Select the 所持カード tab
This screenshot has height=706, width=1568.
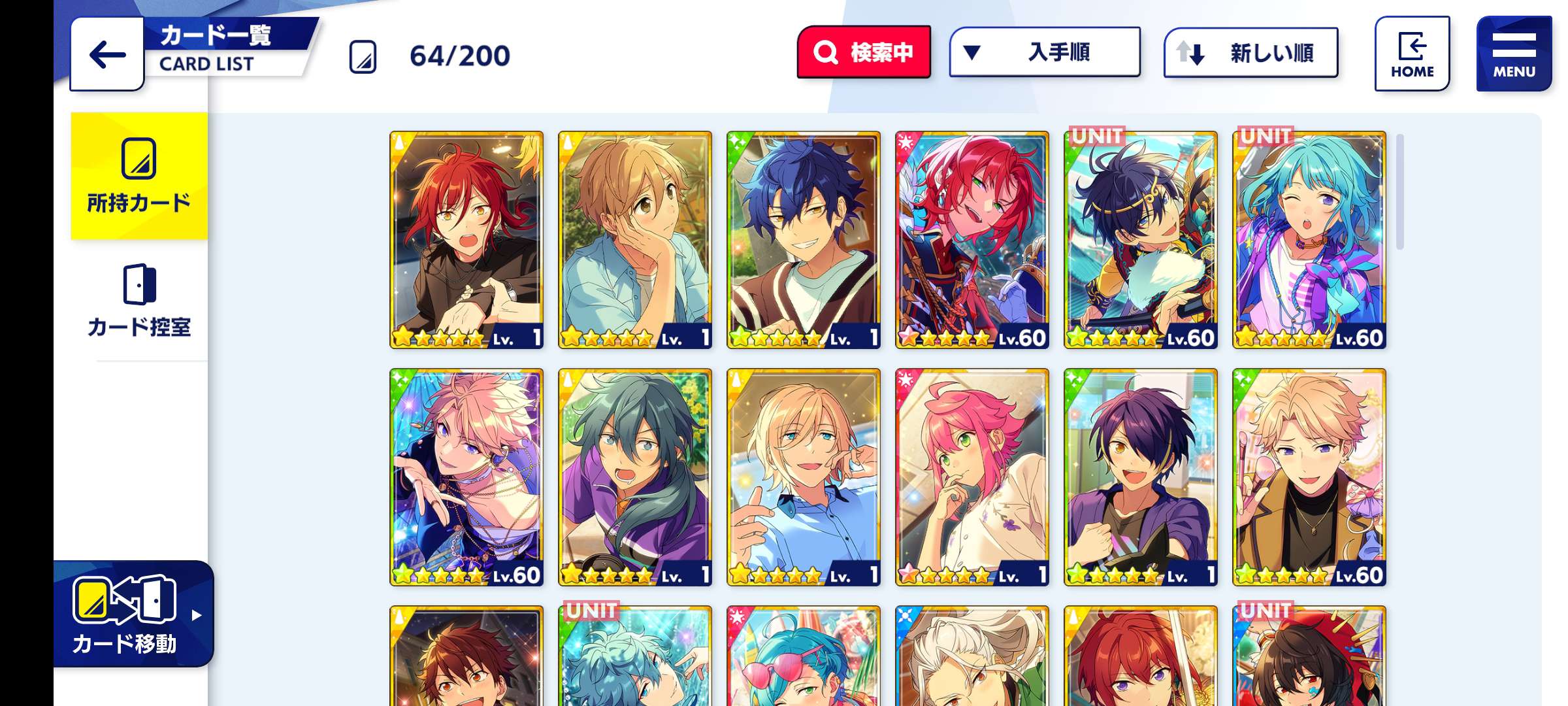(139, 176)
